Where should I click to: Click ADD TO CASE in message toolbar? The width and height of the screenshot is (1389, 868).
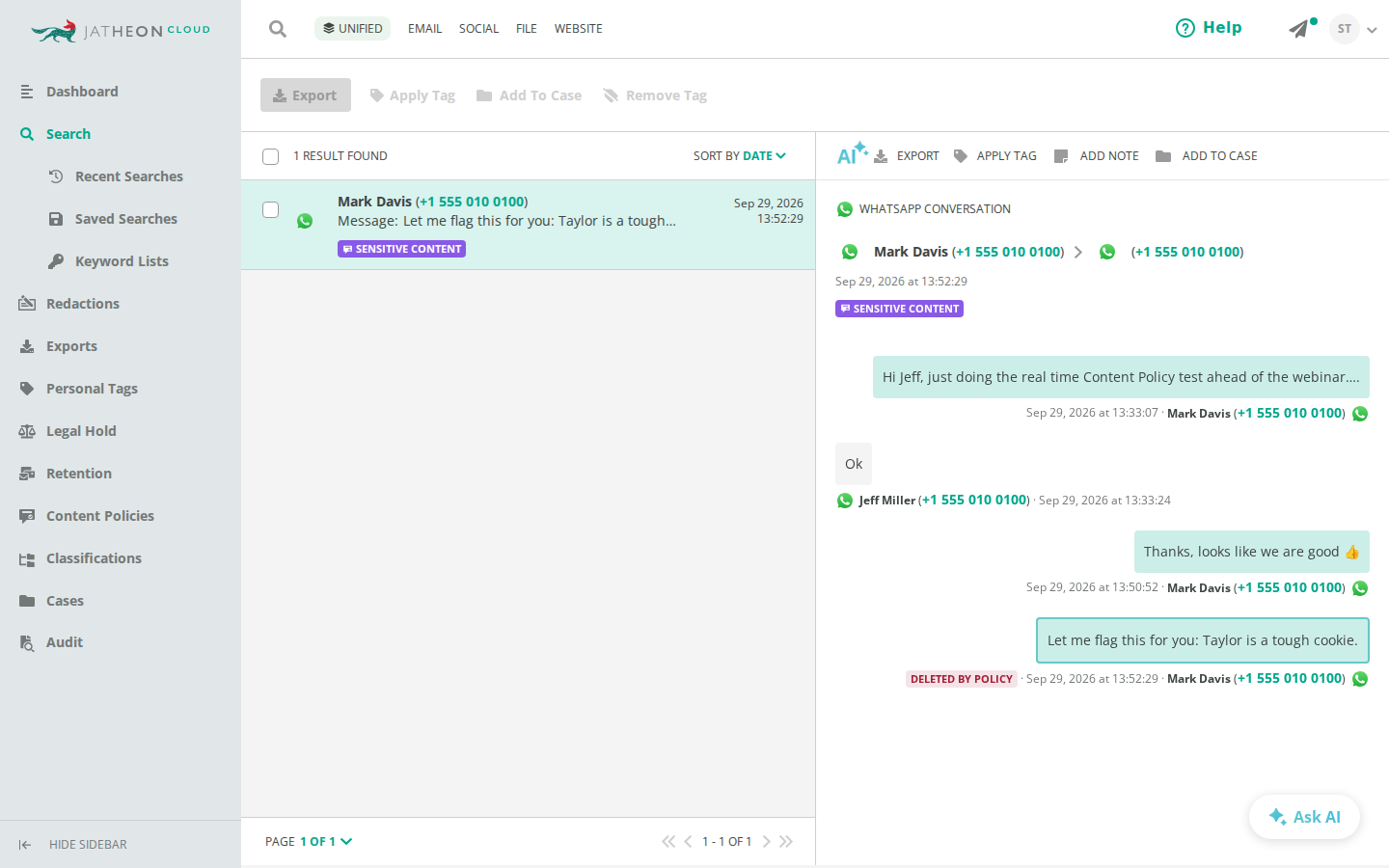(1206, 156)
